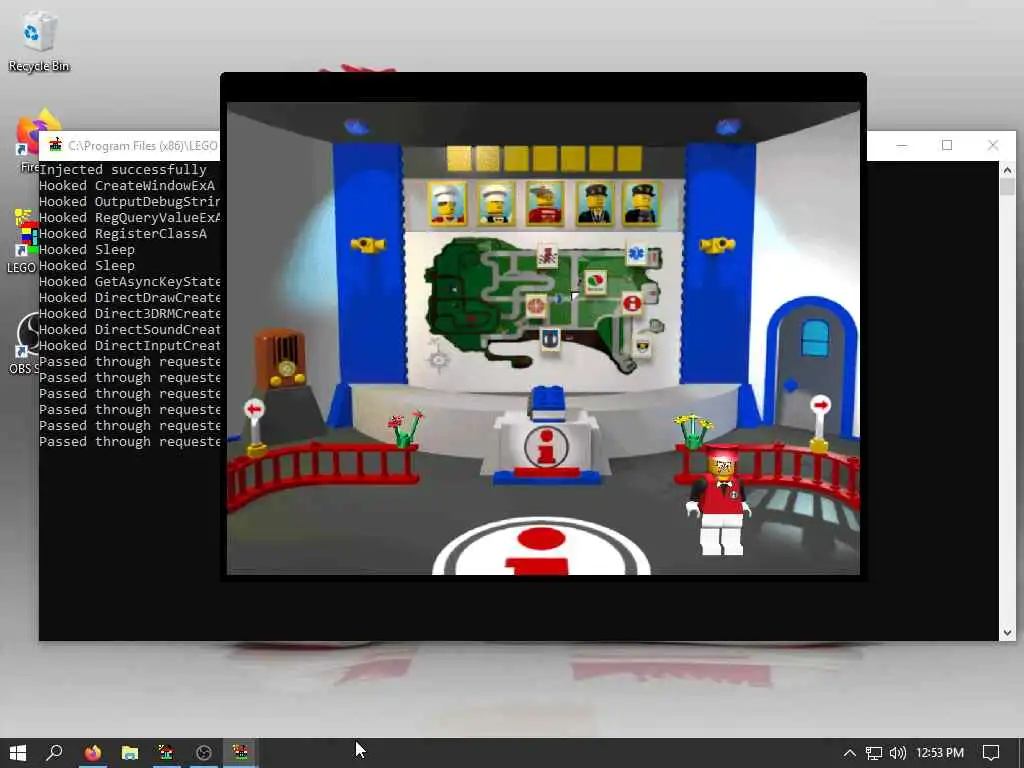1024x768 pixels.
Task: Click the blue medical star icon on map
Action: click(x=636, y=254)
